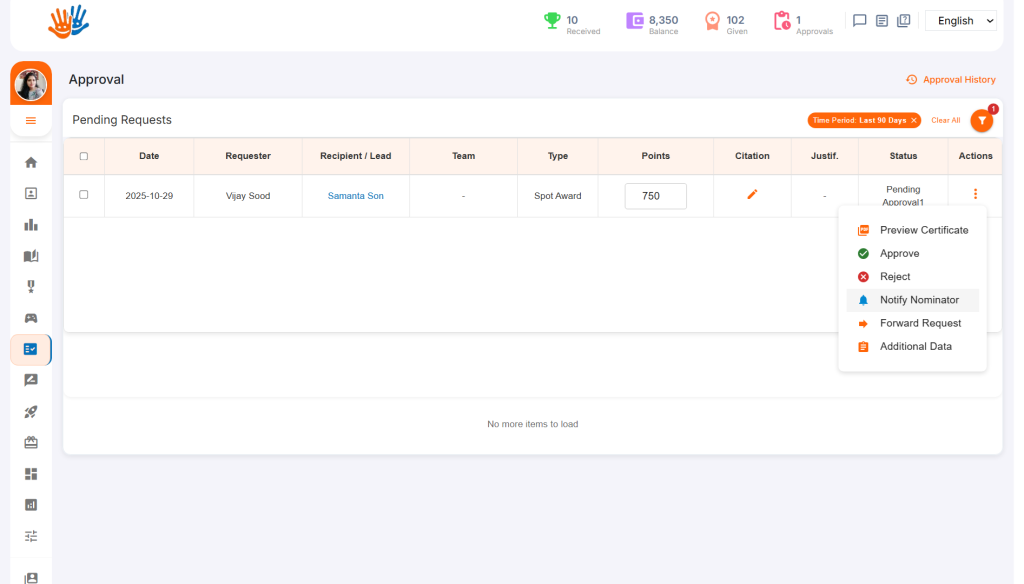Viewport: 1024px width, 584px height.
Task: Toggle the hamburger menu to collapse sidebar
Action: (x=31, y=121)
